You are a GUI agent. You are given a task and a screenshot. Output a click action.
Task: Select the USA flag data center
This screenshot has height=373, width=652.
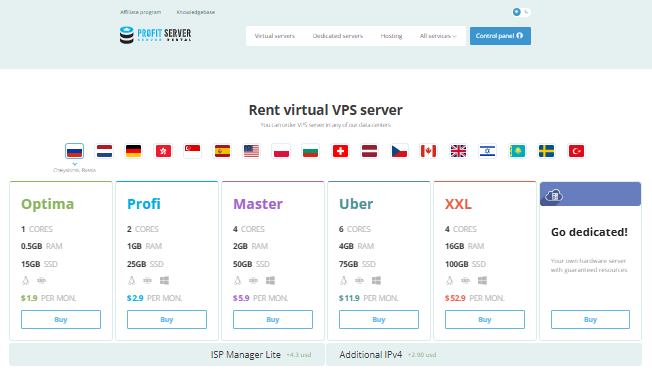[252, 151]
